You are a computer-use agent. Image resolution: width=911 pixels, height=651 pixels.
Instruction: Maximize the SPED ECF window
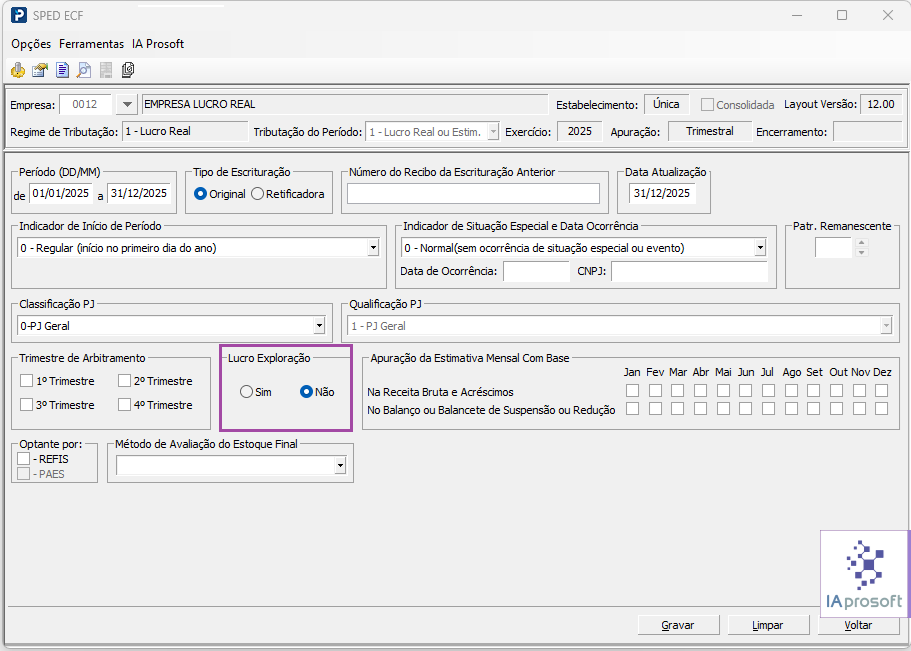tap(842, 16)
